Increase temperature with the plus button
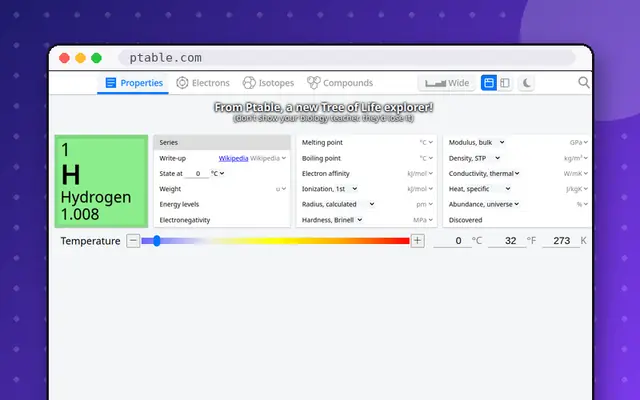Image resolution: width=640 pixels, height=400 pixels. tap(417, 241)
